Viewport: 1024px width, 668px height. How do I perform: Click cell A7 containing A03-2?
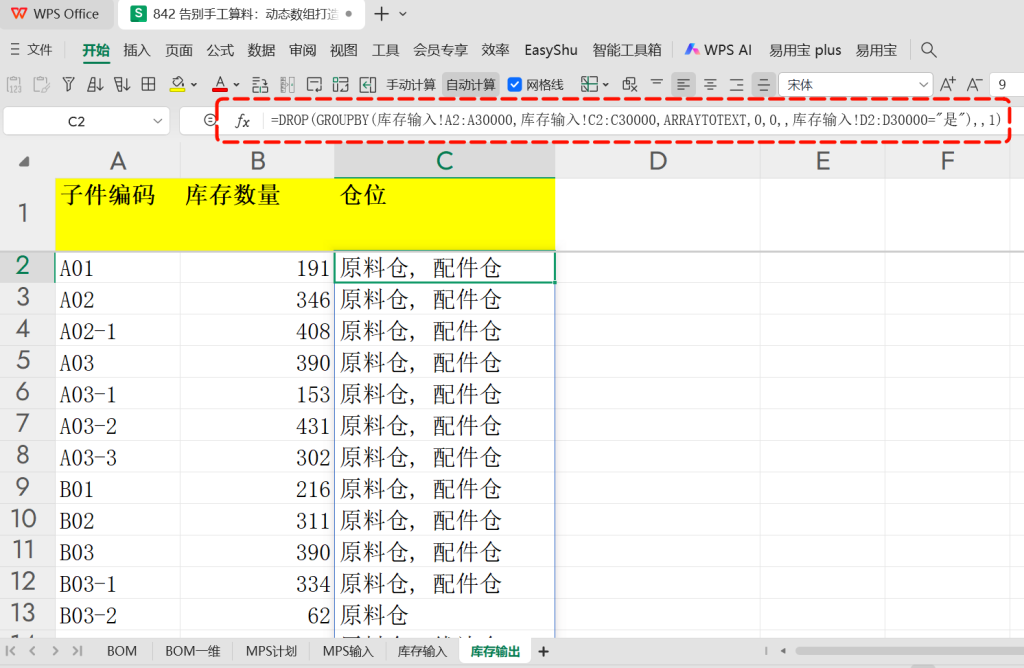click(x=118, y=426)
